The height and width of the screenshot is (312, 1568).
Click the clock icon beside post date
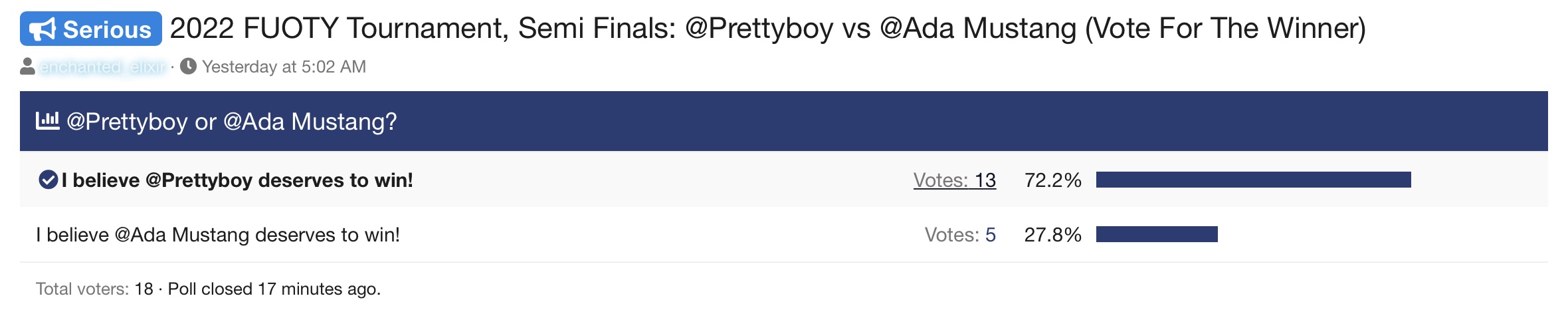(189, 67)
